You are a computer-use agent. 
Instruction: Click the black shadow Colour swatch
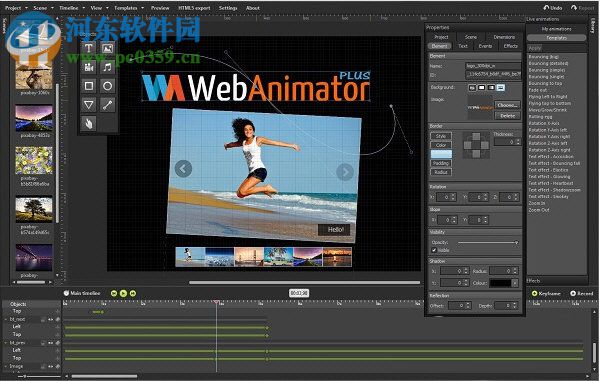click(501, 283)
